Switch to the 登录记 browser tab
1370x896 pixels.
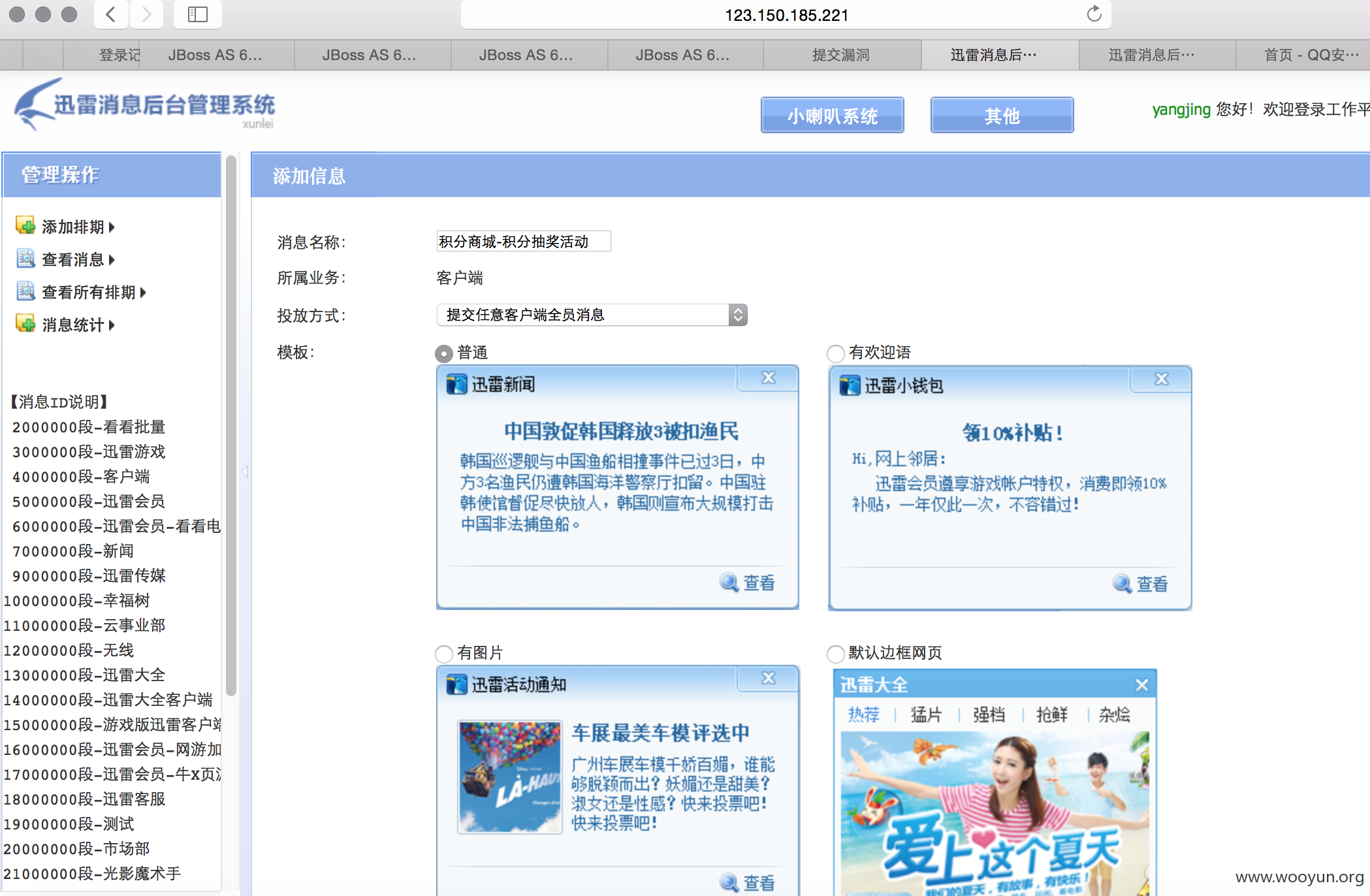tap(101, 55)
